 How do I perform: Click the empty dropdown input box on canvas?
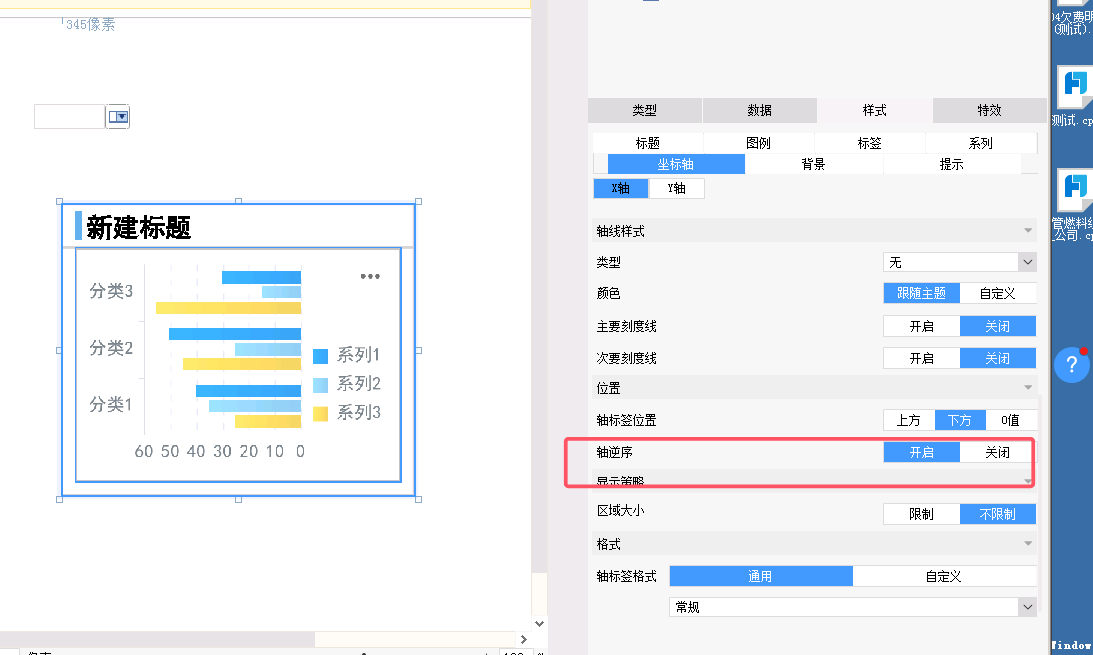[x=70, y=116]
